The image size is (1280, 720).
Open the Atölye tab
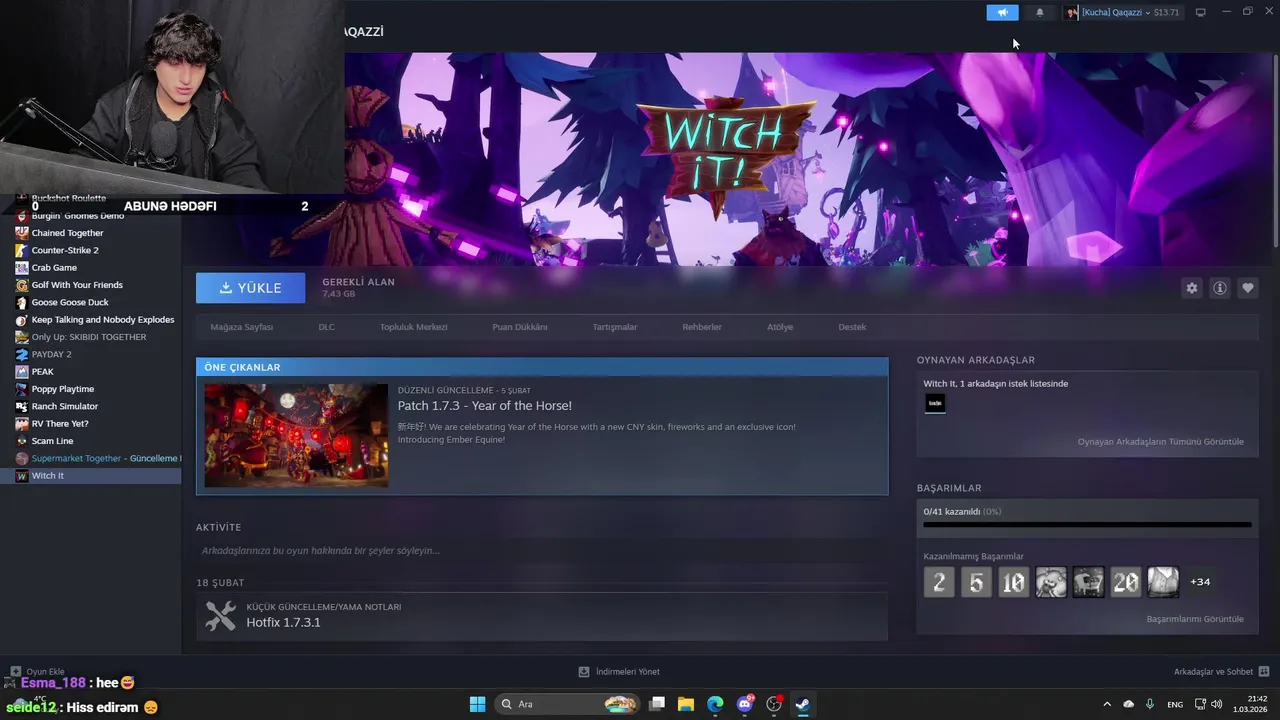(x=779, y=327)
